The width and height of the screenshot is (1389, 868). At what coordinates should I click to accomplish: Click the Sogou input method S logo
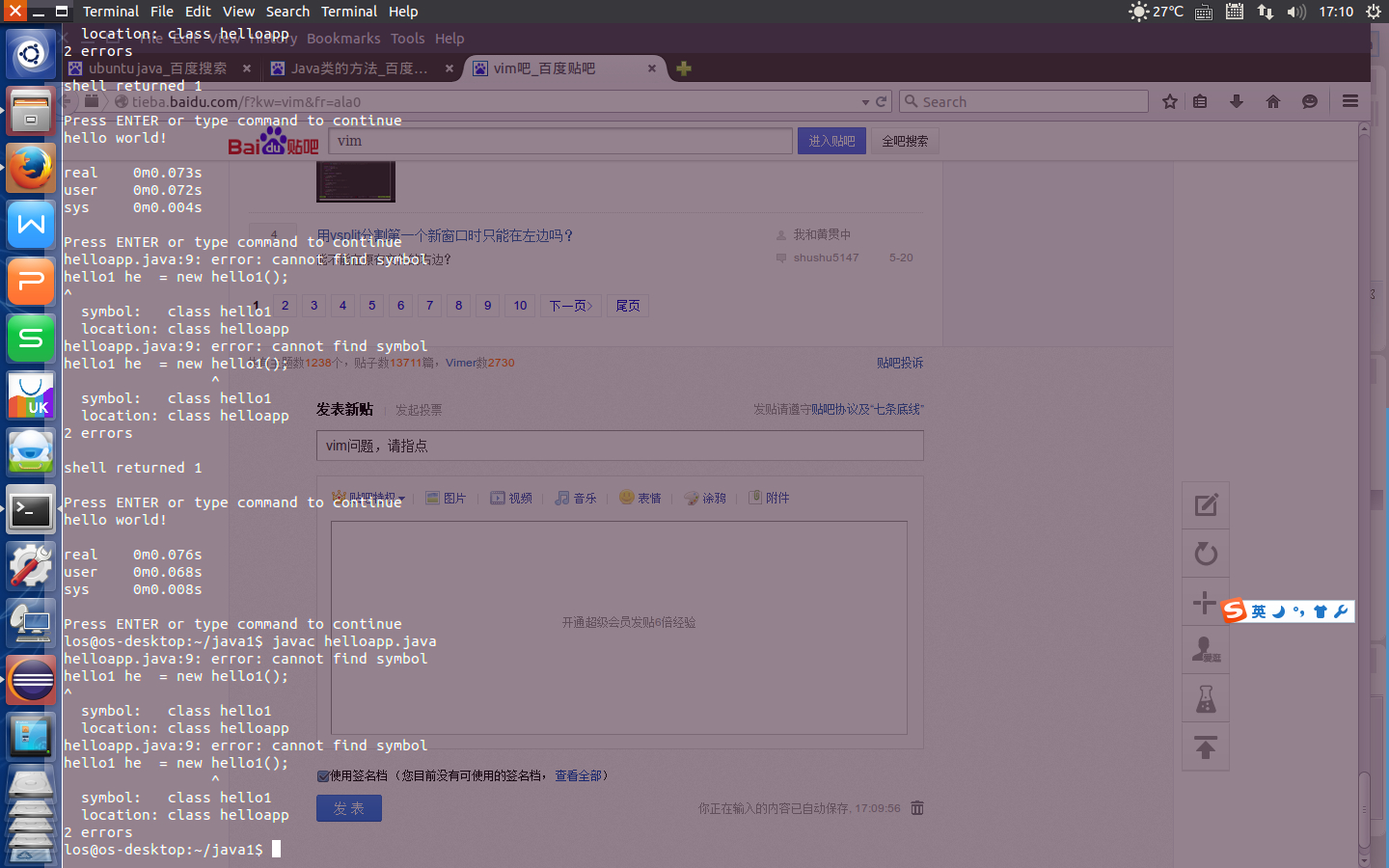(1234, 610)
